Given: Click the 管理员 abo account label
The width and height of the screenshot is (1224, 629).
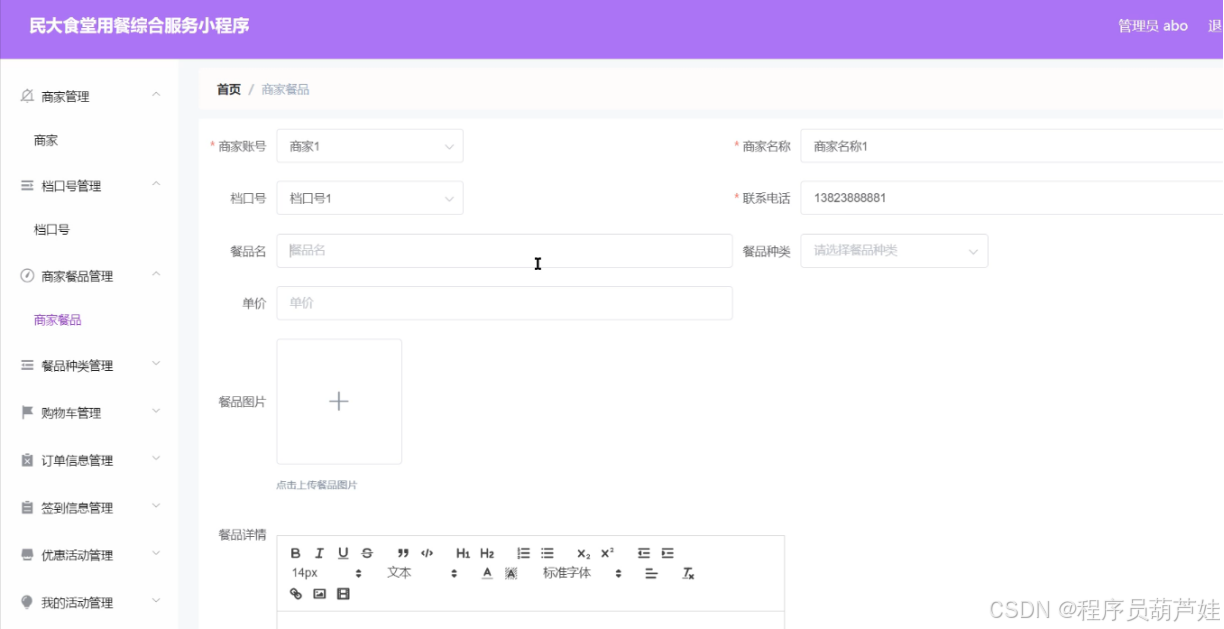Looking at the screenshot, I should pos(1153,26).
